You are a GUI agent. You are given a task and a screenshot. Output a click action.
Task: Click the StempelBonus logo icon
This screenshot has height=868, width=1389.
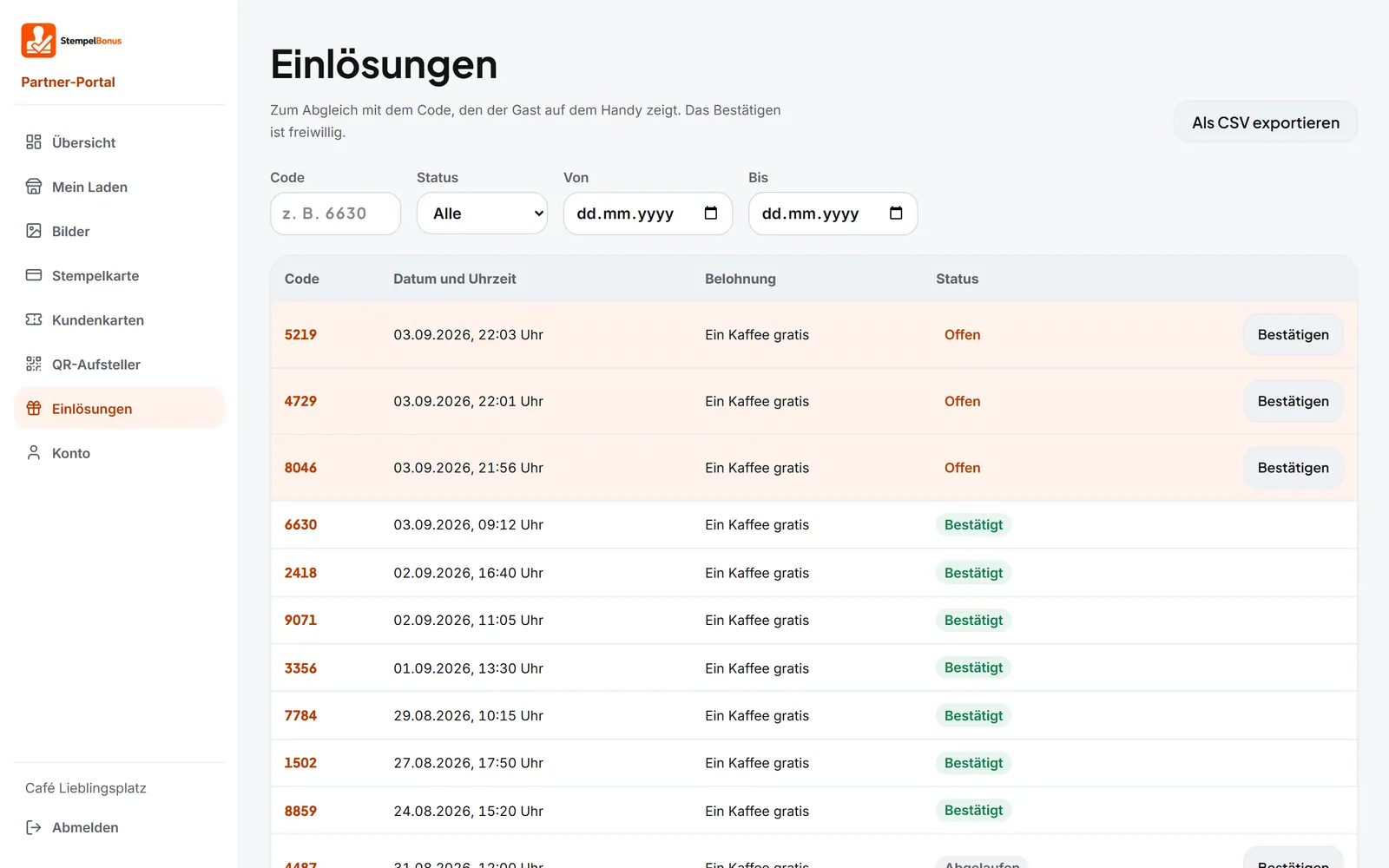tap(38, 41)
